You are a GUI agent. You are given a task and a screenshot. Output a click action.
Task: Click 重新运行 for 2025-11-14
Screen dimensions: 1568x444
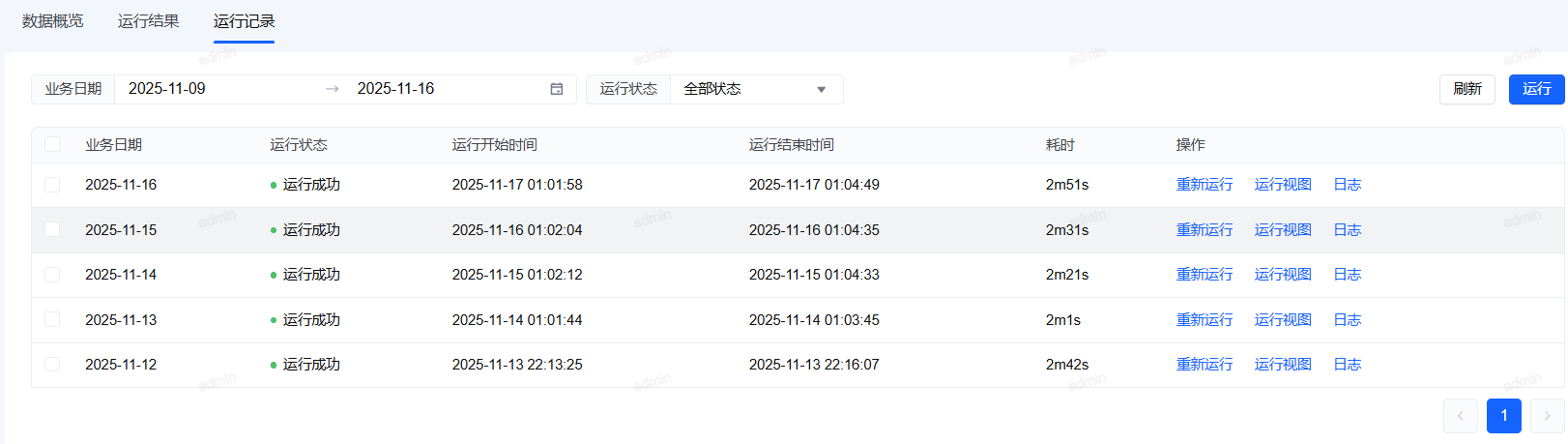1205,275
